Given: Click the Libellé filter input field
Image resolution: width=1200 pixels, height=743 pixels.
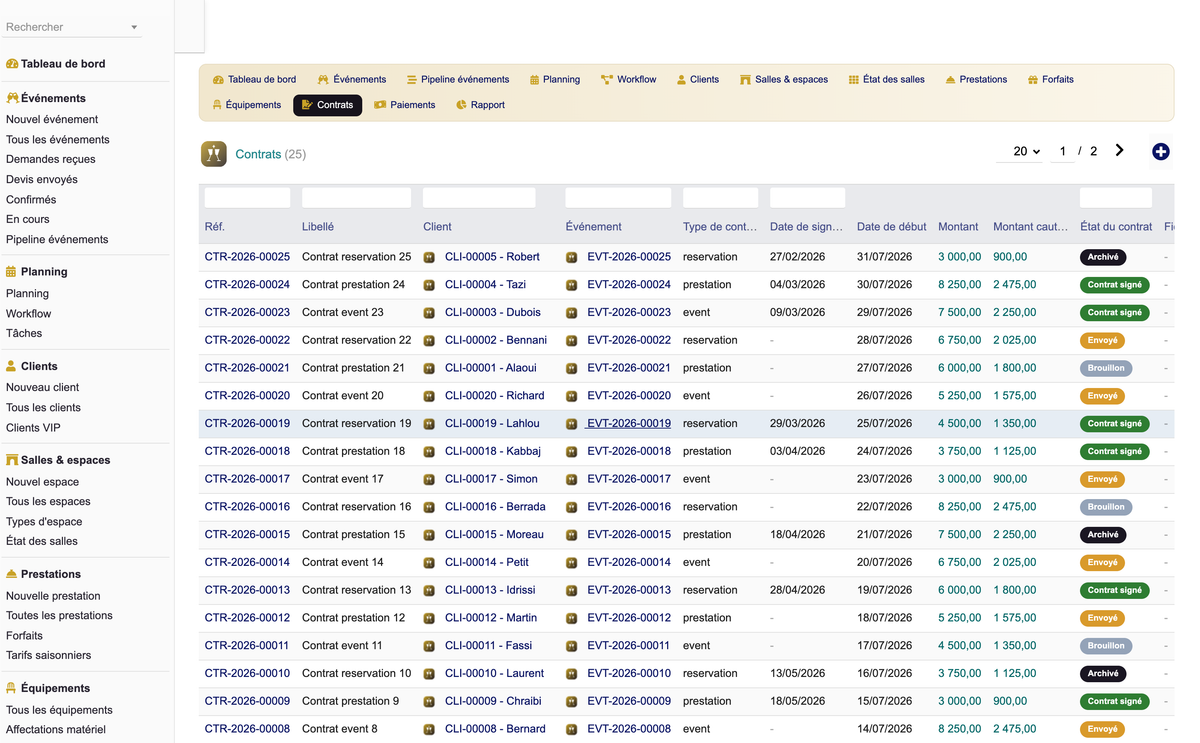Looking at the screenshot, I should pyautogui.click(x=356, y=198).
